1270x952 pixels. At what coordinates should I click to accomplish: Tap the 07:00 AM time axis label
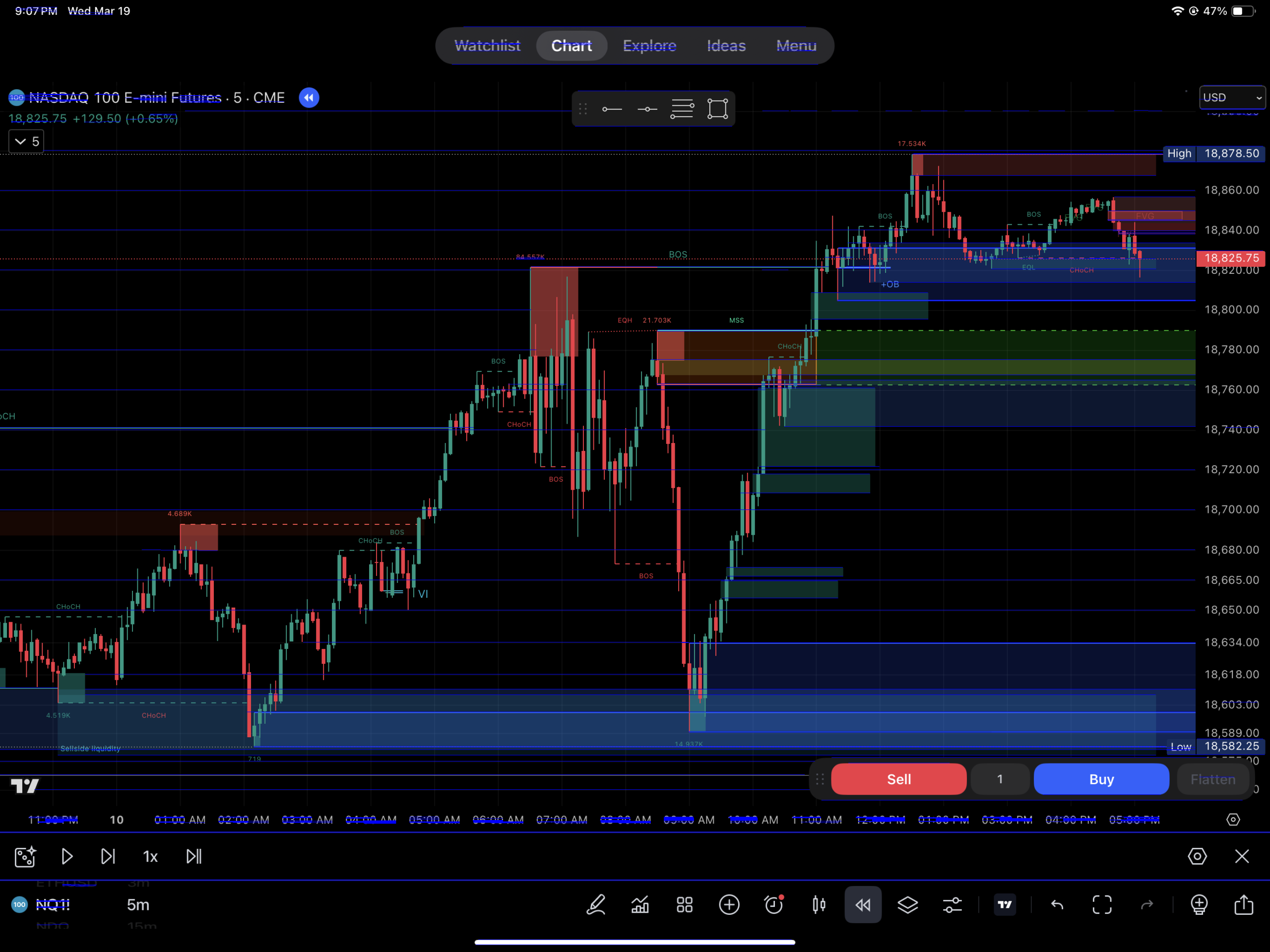pos(562,820)
